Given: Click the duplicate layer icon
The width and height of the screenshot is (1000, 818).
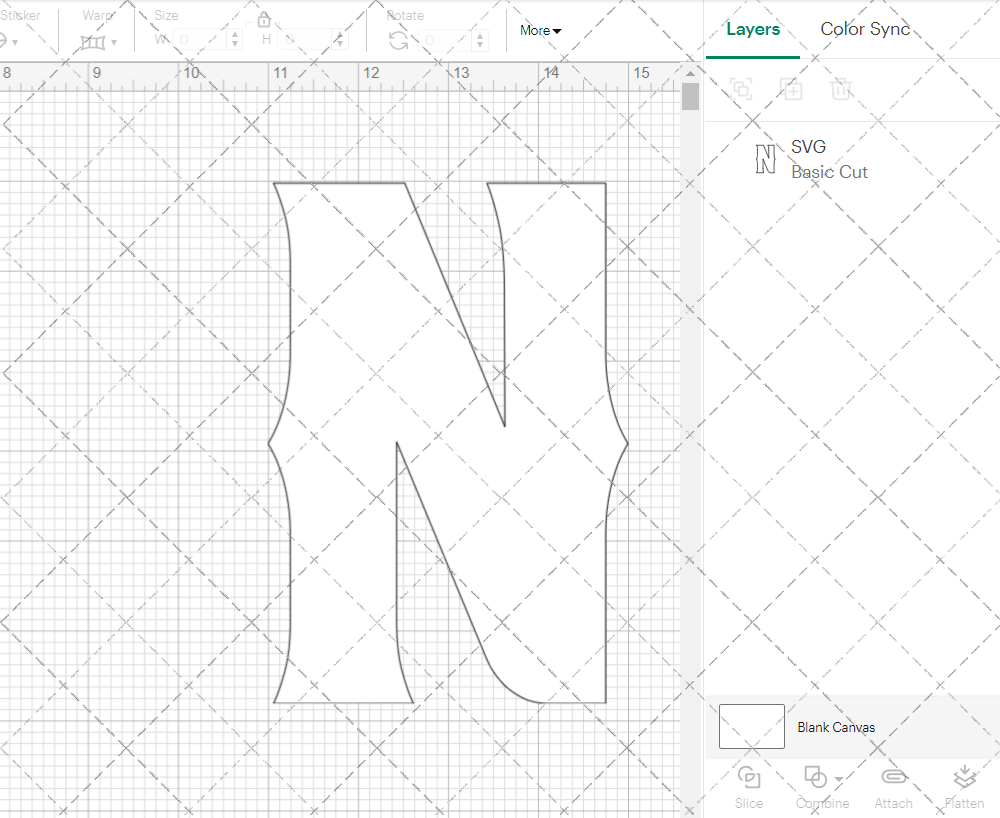Looking at the screenshot, I should coord(791,89).
